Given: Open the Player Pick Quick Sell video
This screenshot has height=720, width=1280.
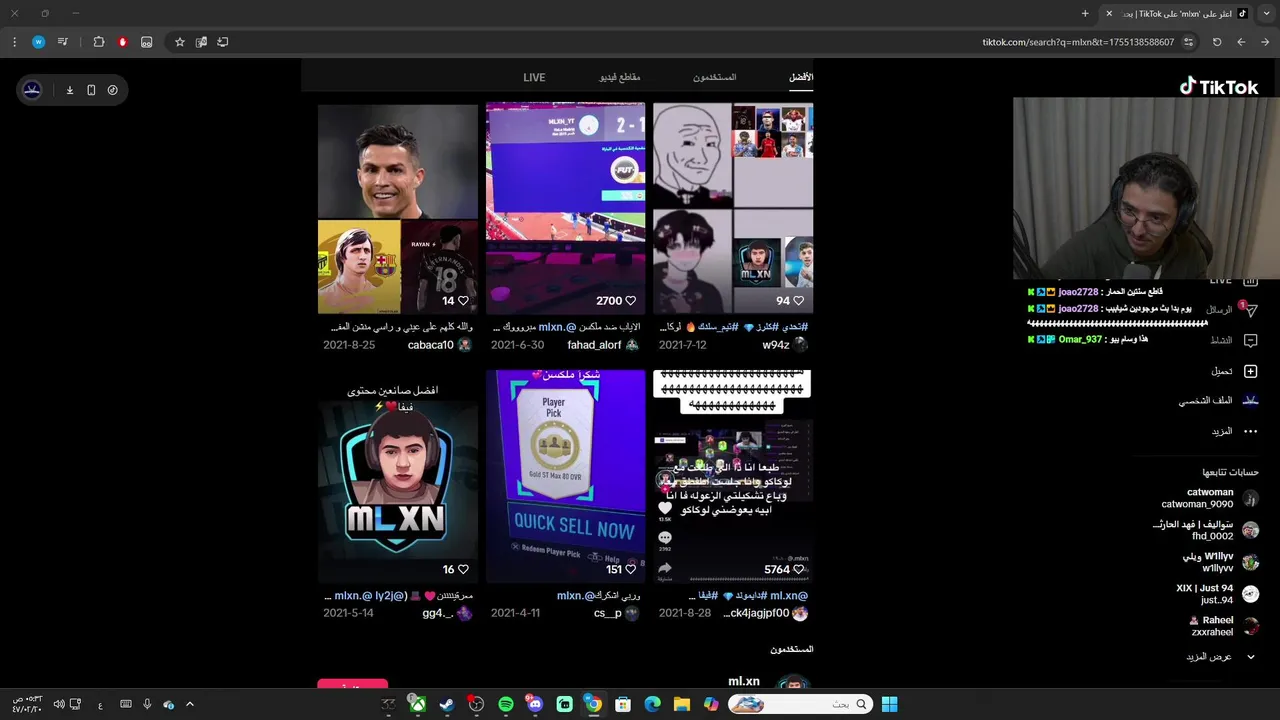Looking at the screenshot, I should point(566,476).
